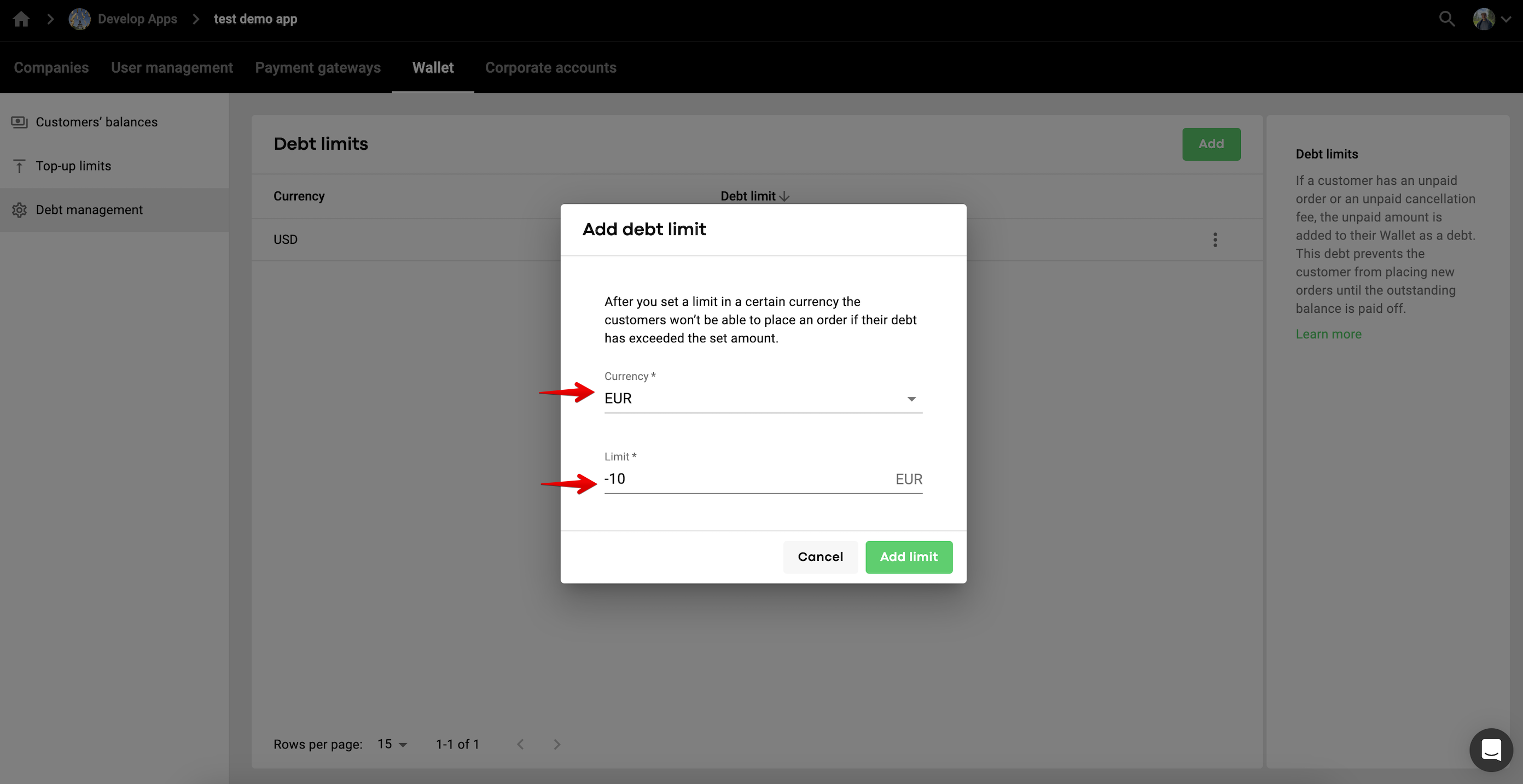Switch to the Payment gateways tab
The width and height of the screenshot is (1523, 784).
pos(317,68)
